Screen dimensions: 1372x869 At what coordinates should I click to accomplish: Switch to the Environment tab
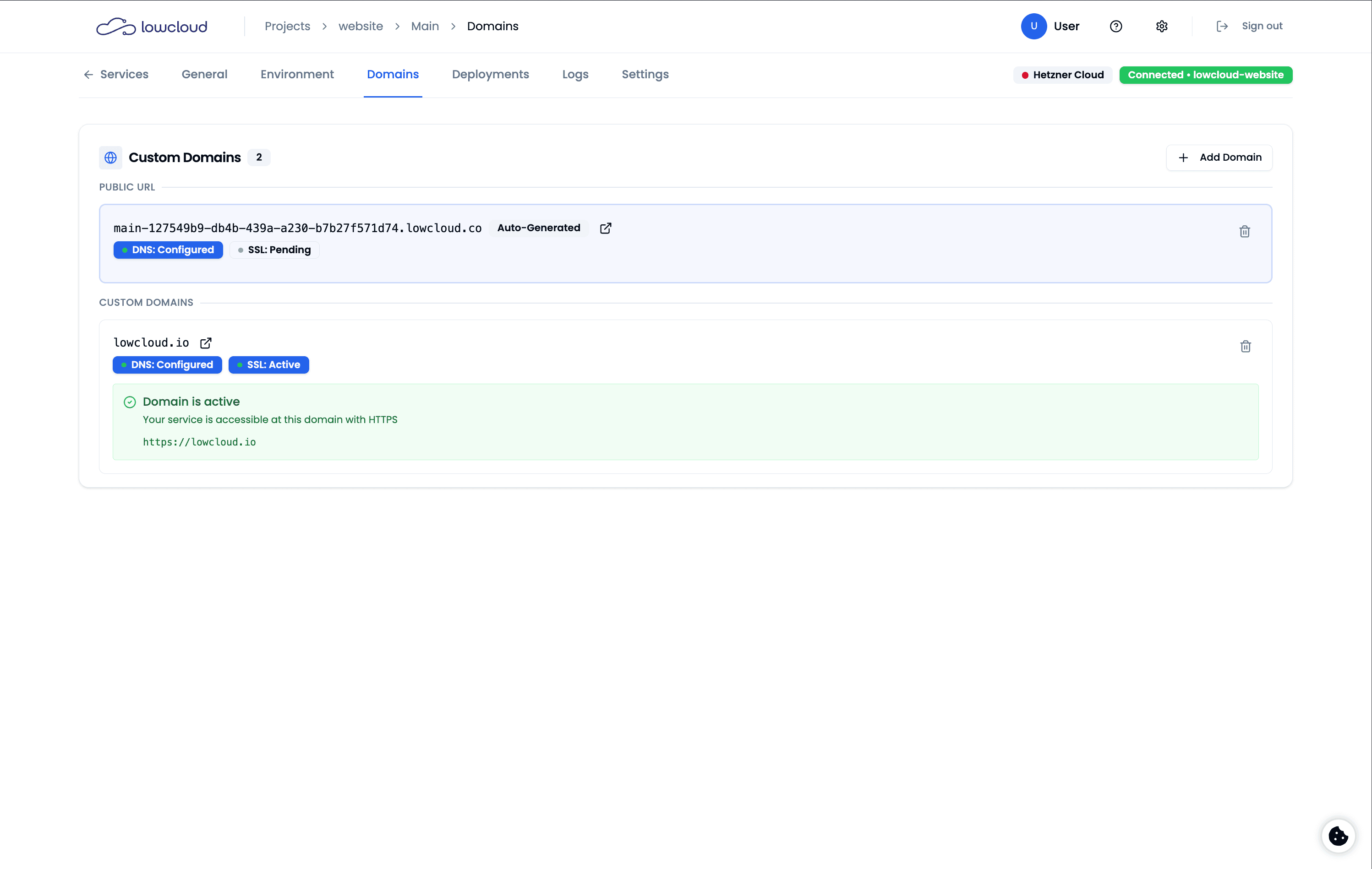tap(297, 75)
